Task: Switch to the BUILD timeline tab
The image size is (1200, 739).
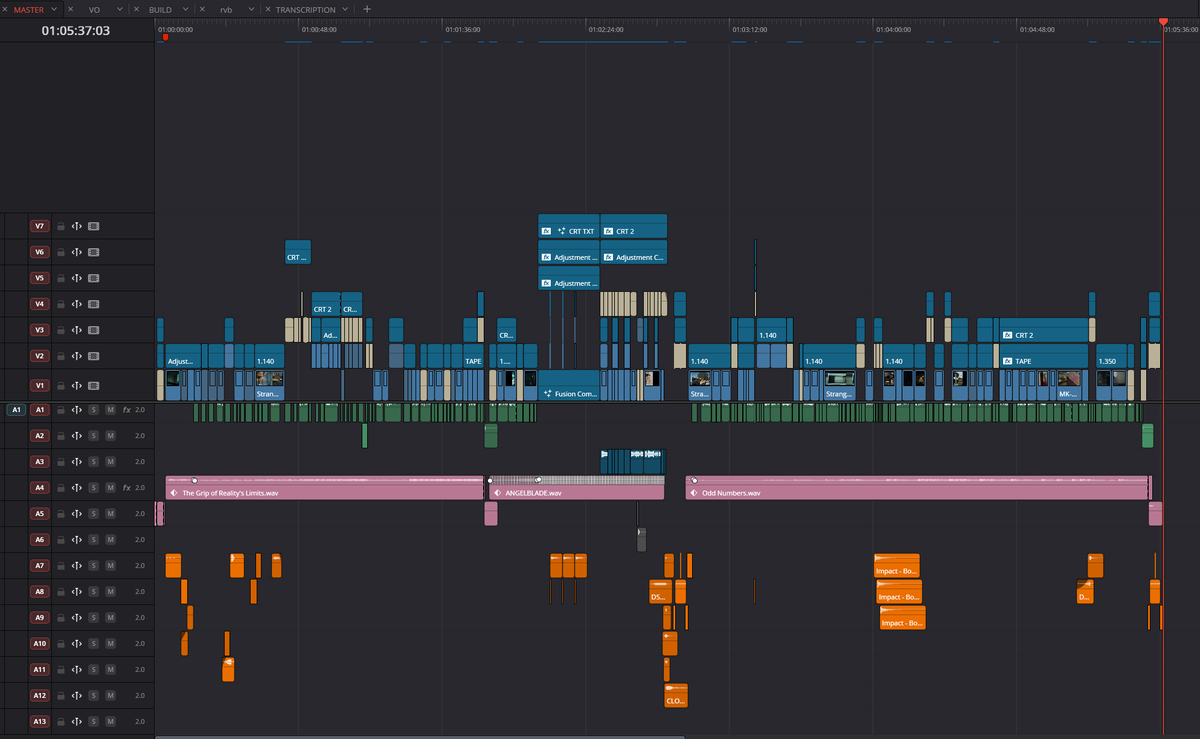Action: click(x=160, y=9)
